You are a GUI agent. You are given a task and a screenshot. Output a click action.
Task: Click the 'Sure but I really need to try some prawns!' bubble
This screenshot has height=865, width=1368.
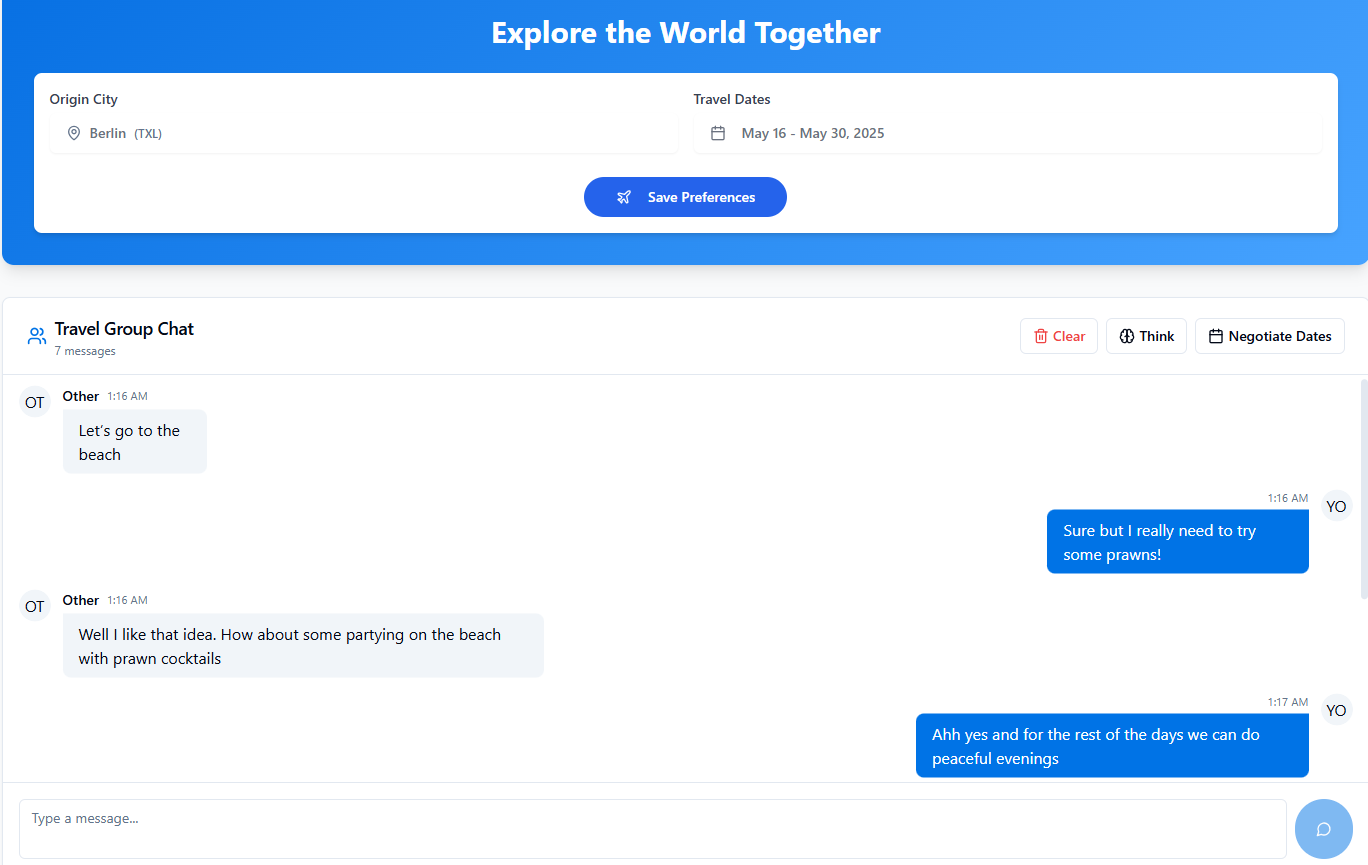click(x=1178, y=542)
